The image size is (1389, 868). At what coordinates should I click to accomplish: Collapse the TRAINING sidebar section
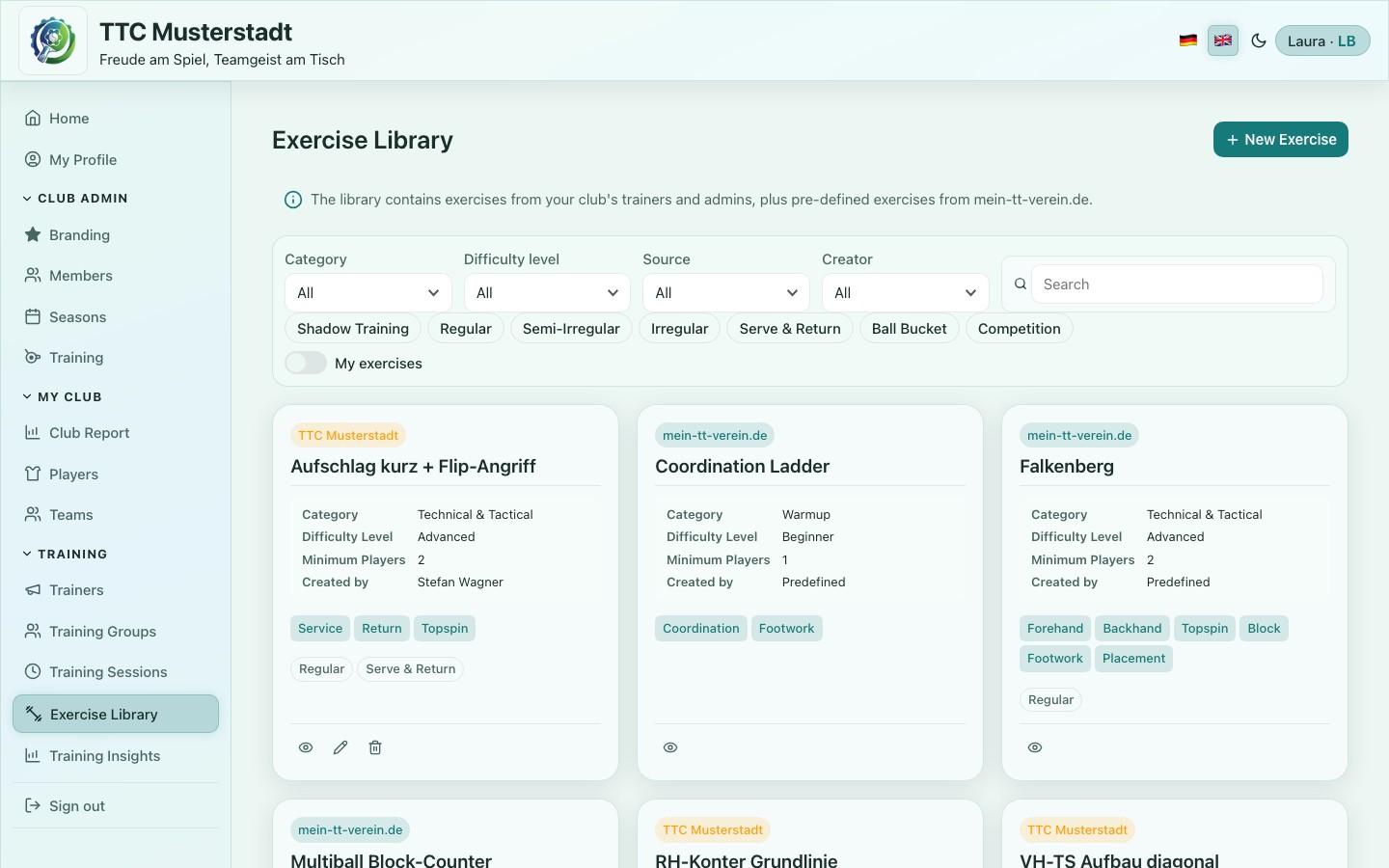[66, 554]
